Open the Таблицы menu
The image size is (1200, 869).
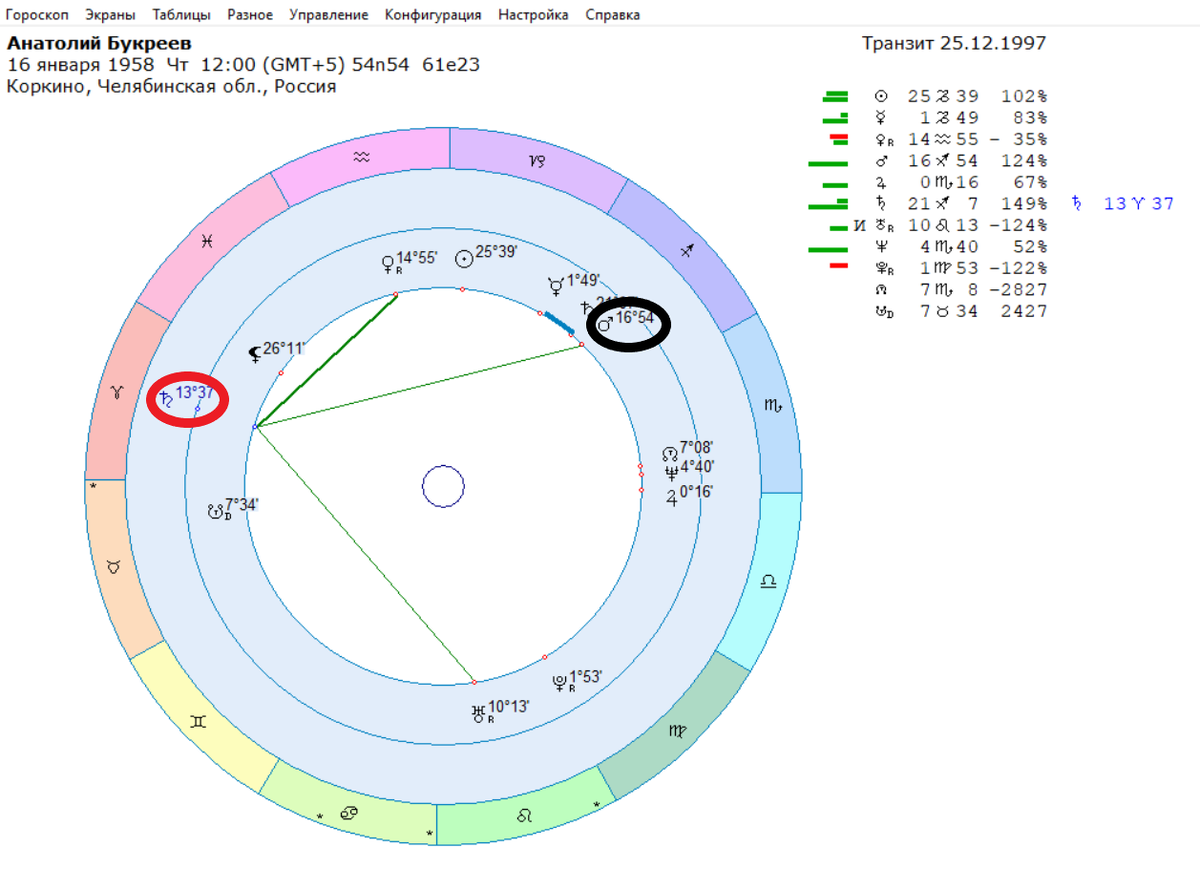coord(182,15)
